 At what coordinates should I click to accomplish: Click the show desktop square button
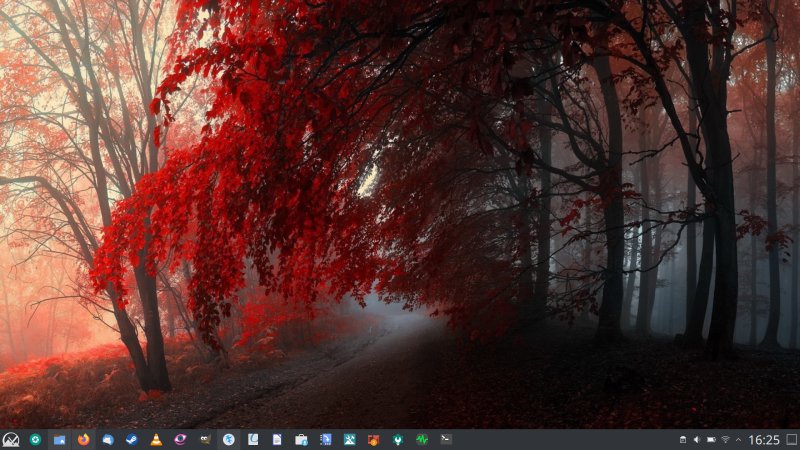pyautogui.click(x=791, y=440)
